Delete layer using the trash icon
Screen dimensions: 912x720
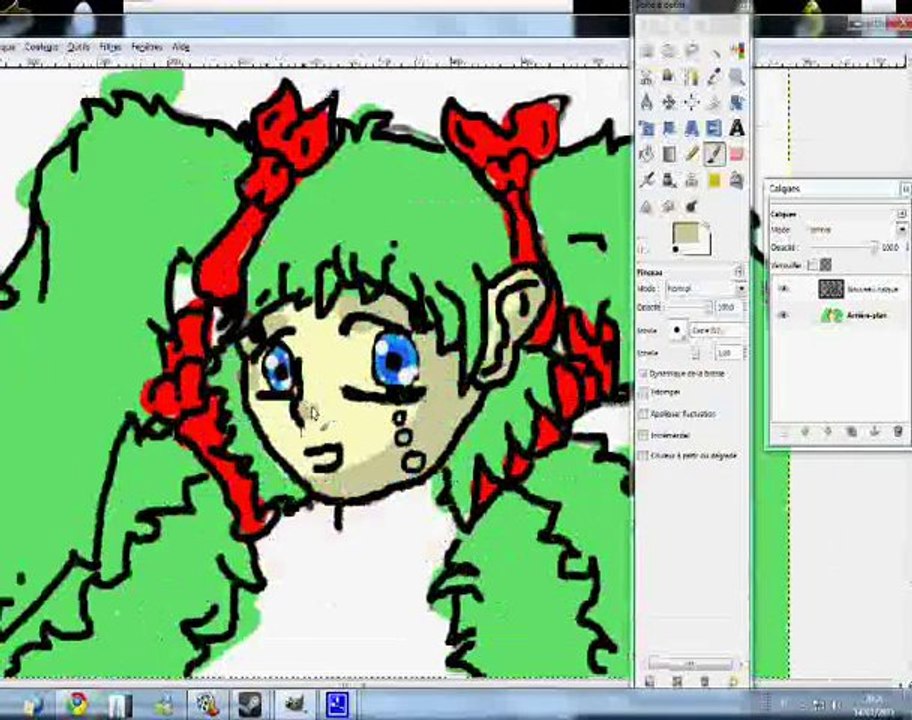[x=897, y=432]
